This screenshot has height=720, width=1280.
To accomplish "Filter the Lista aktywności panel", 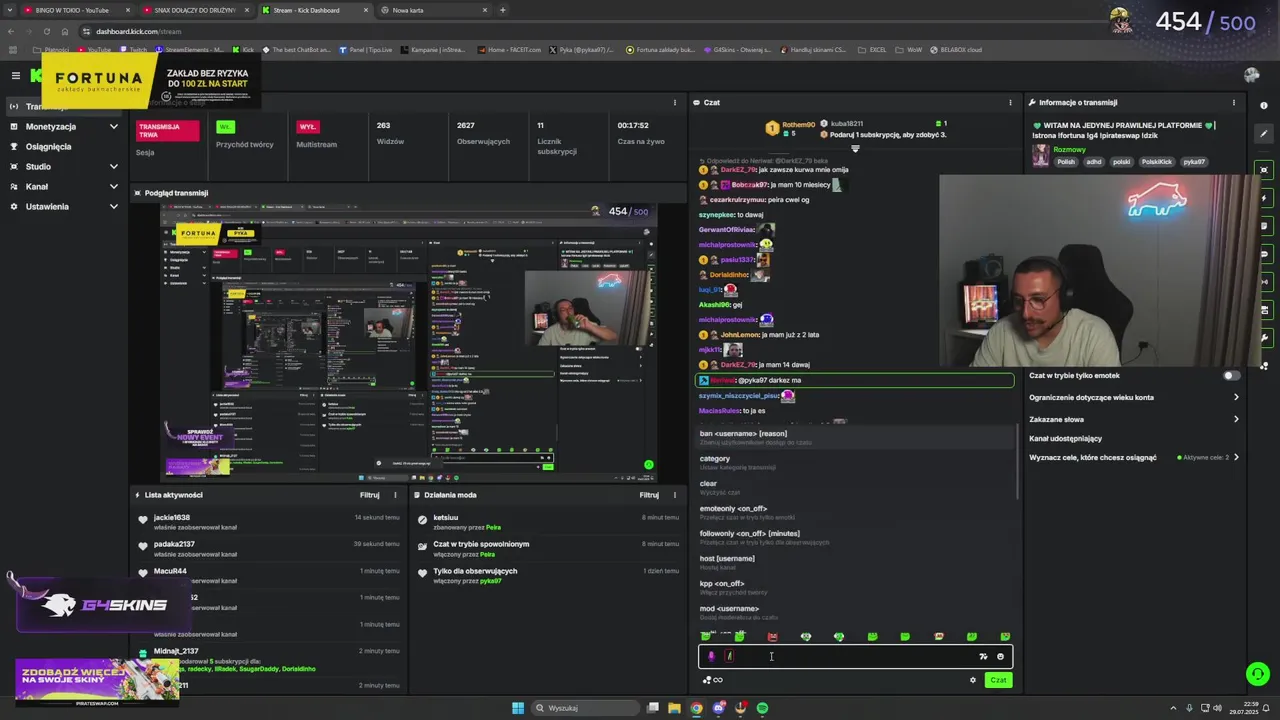I will [x=370, y=495].
